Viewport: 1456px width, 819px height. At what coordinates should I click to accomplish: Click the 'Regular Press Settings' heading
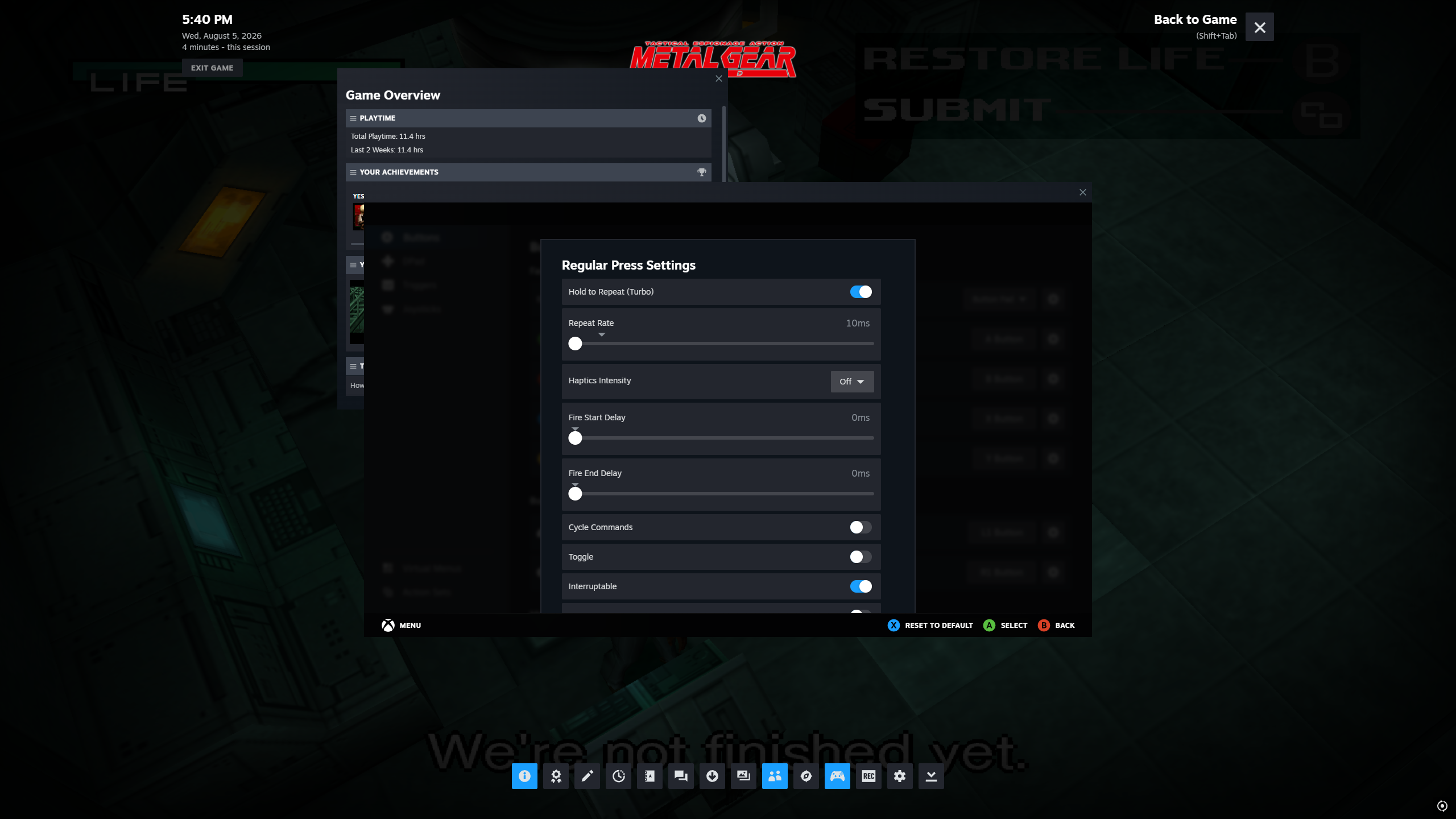[x=628, y=265]
